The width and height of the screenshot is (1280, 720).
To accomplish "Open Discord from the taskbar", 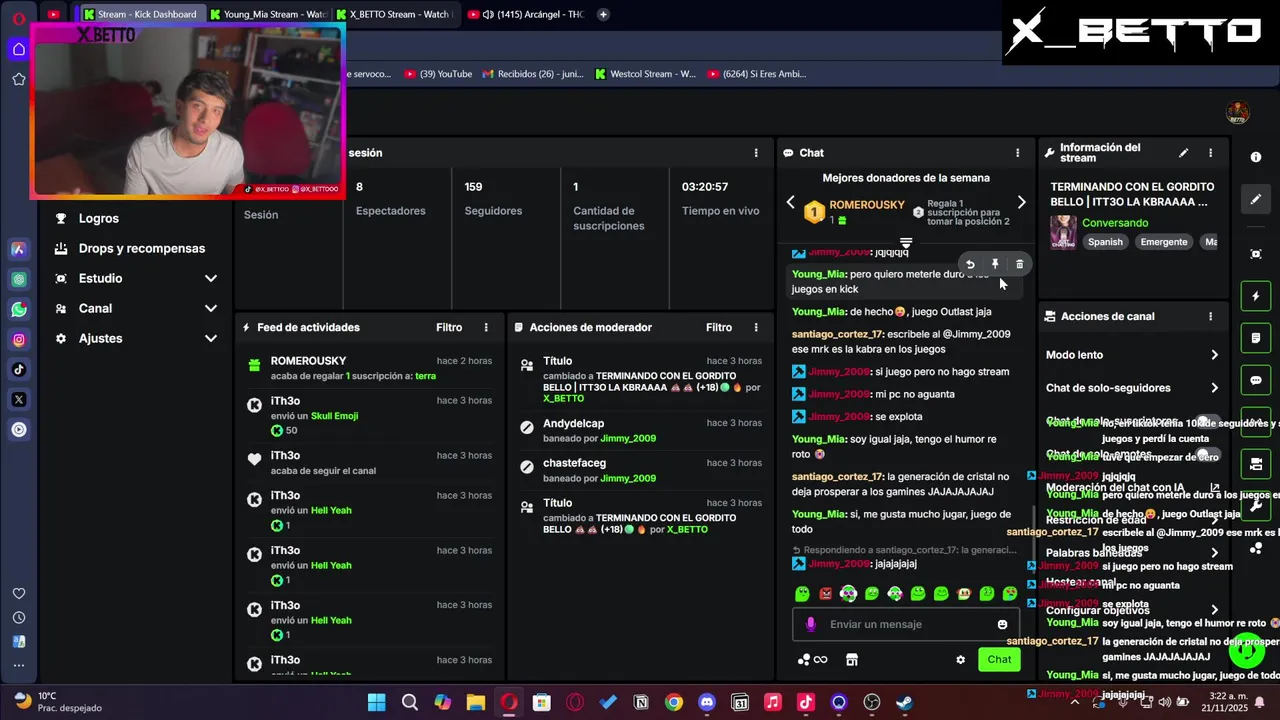I will pos(707,702).
